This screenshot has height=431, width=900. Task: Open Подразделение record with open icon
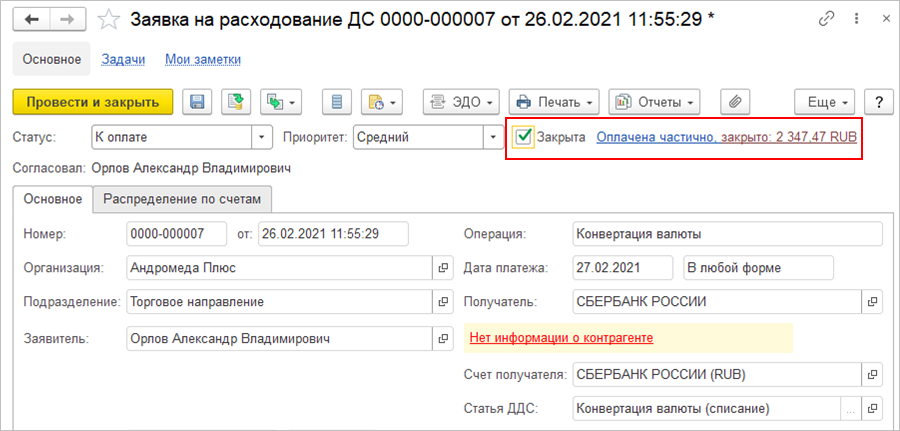pyautogui.click(x=443, y=301)
